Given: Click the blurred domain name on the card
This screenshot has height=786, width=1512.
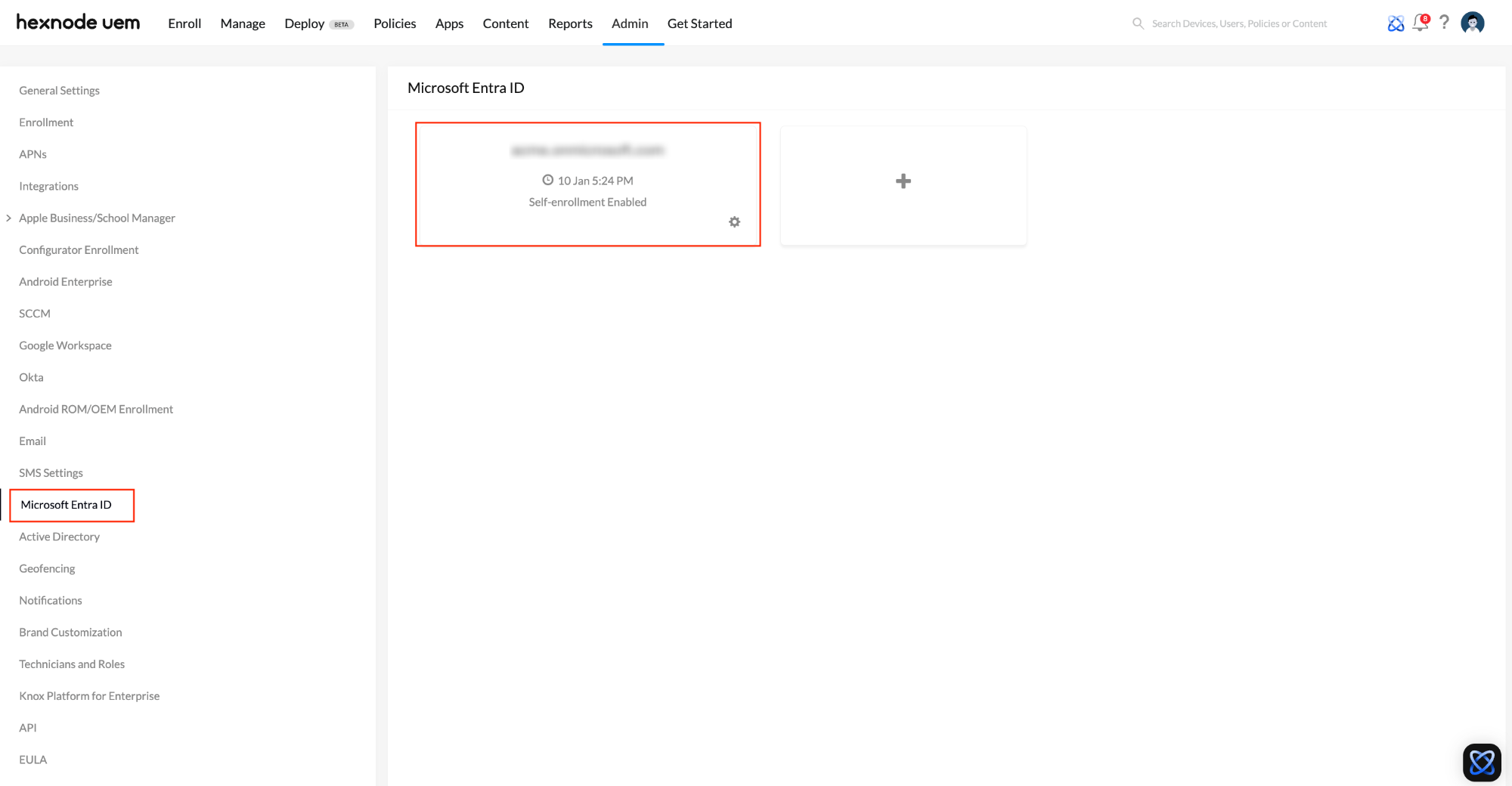Looking at the screenshot, I should (x=587, y=150).
